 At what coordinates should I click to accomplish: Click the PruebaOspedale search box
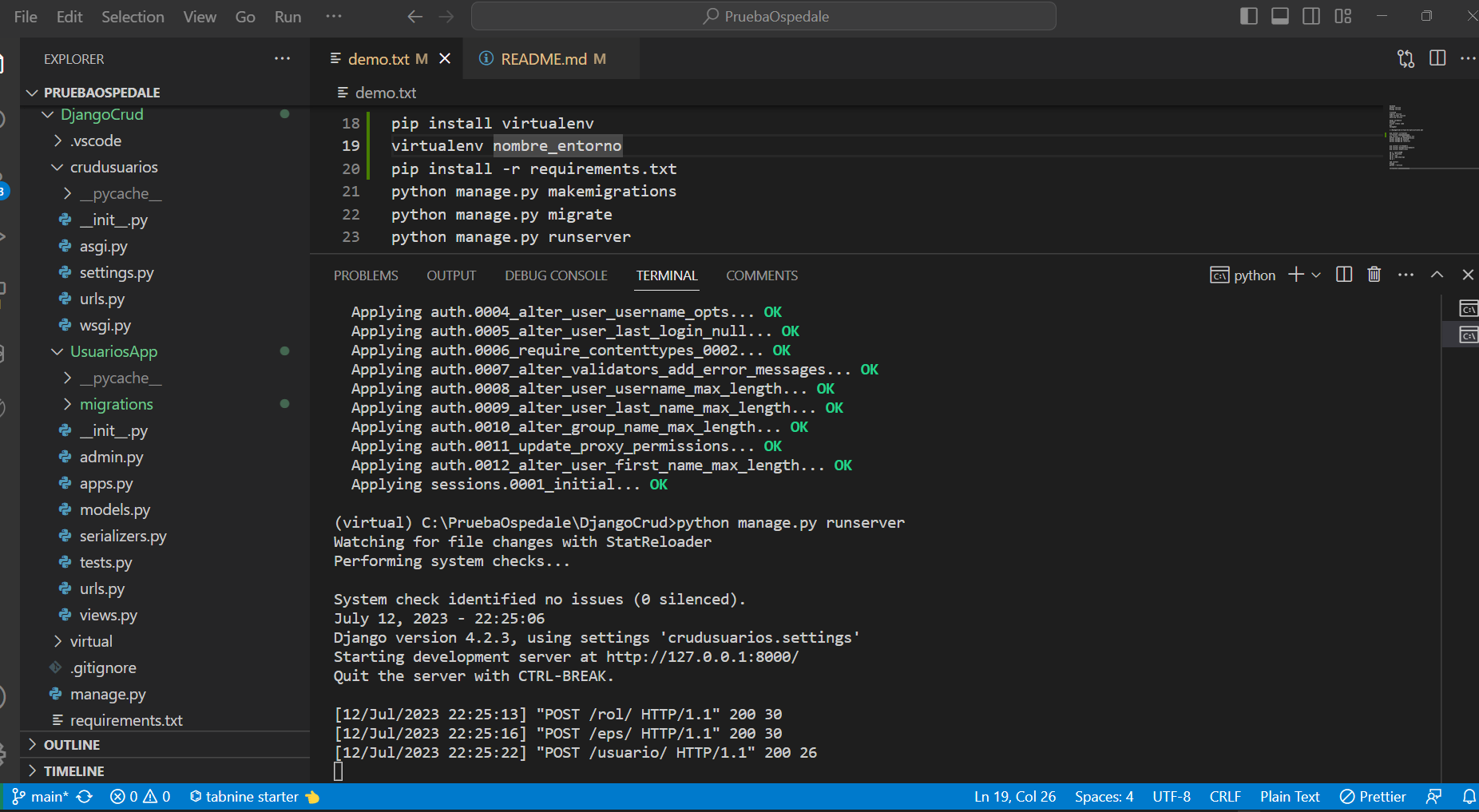[x=763, y=16]
